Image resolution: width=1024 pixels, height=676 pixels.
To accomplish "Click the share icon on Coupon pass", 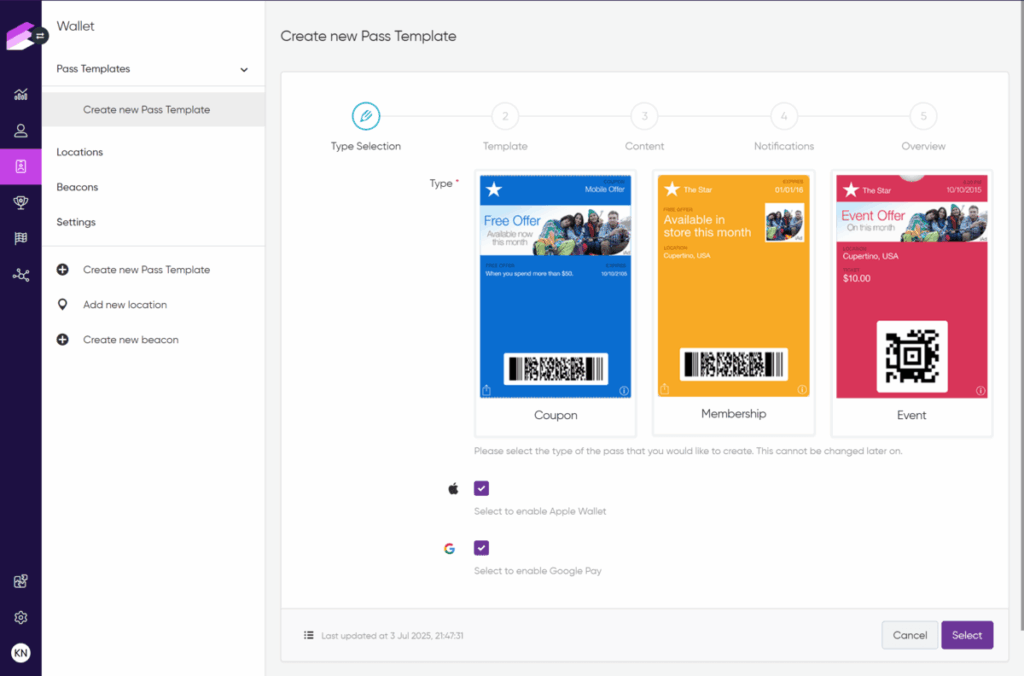I will point(486,390).
